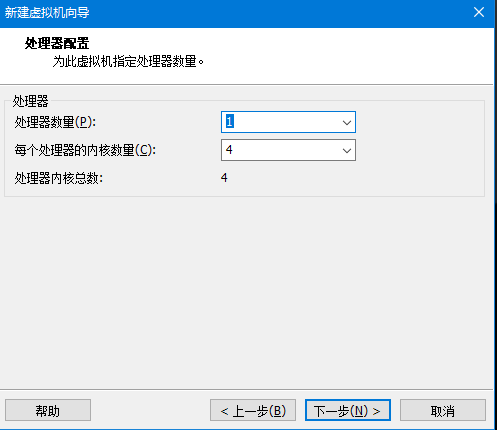Focus the 每个处理器的内核数量 combo box field
The width and height of the screenshot is (497, 430).
[x=288, y=150]
